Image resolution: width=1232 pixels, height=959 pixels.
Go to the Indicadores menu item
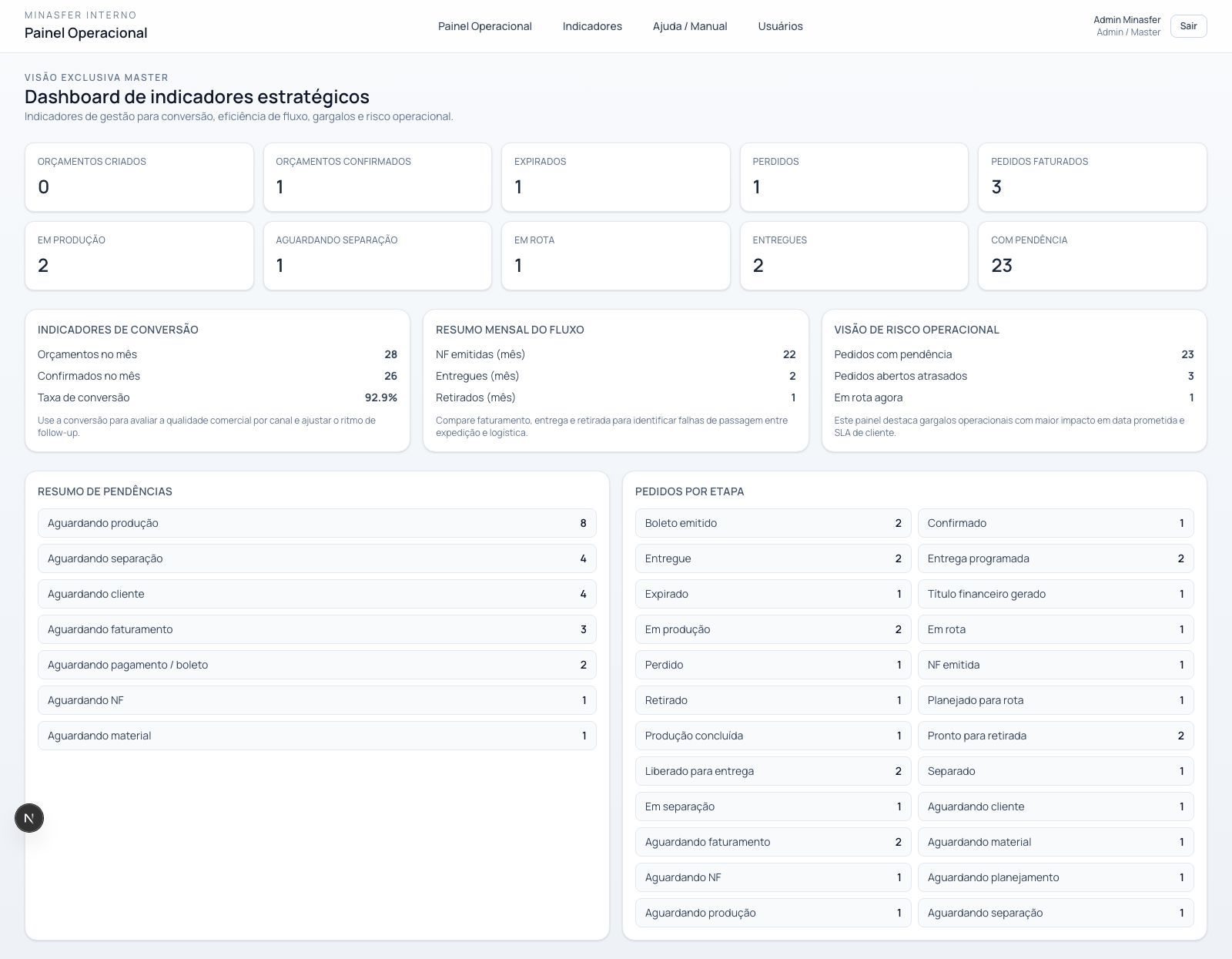coord(592,26)
